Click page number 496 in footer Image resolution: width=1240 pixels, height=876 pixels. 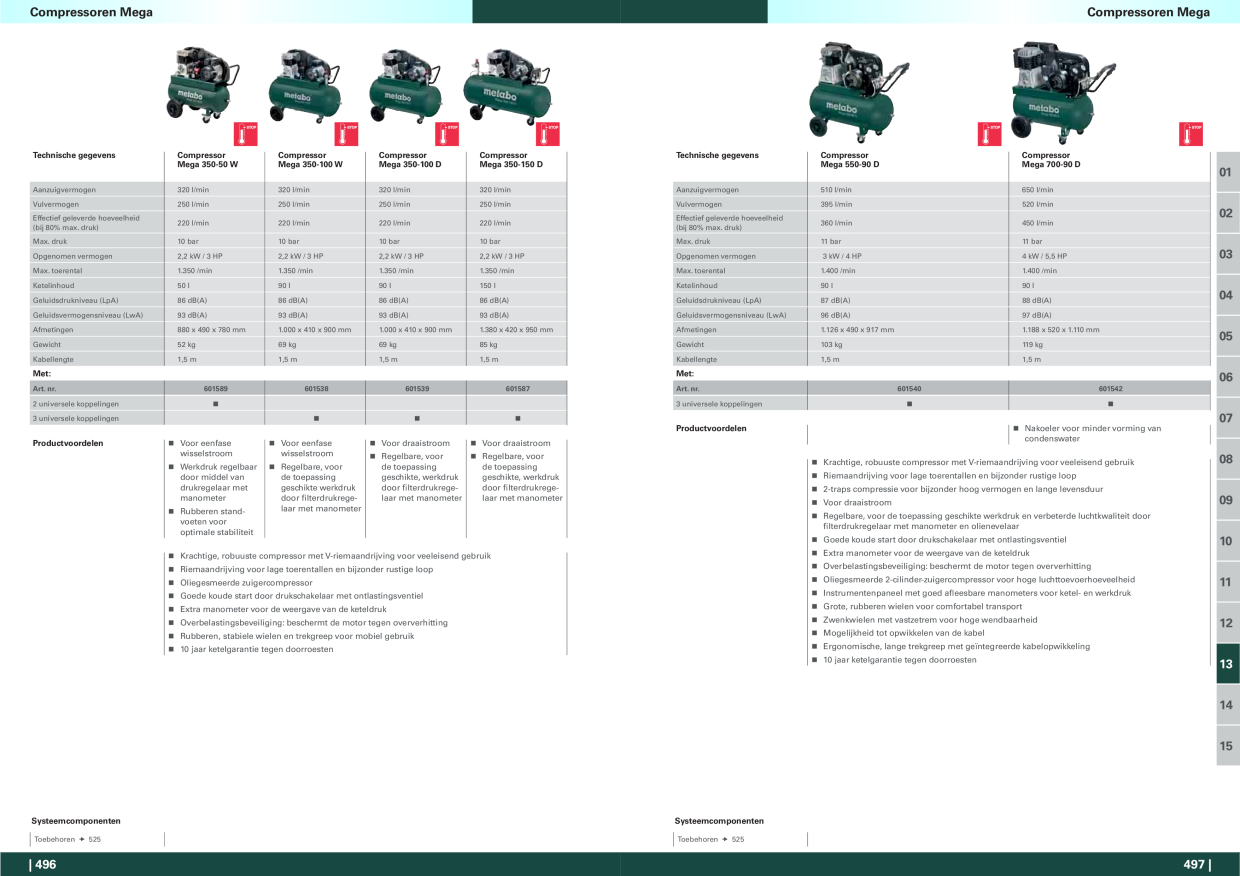46,865
